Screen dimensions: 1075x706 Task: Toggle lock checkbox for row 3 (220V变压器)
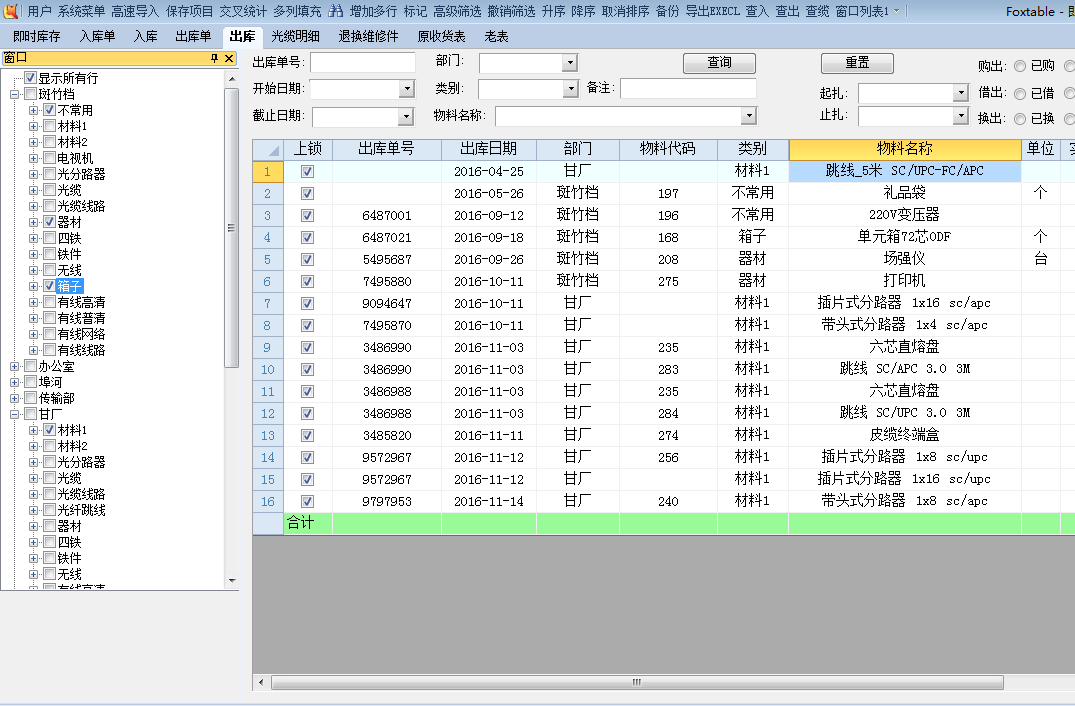click(307, 215)
